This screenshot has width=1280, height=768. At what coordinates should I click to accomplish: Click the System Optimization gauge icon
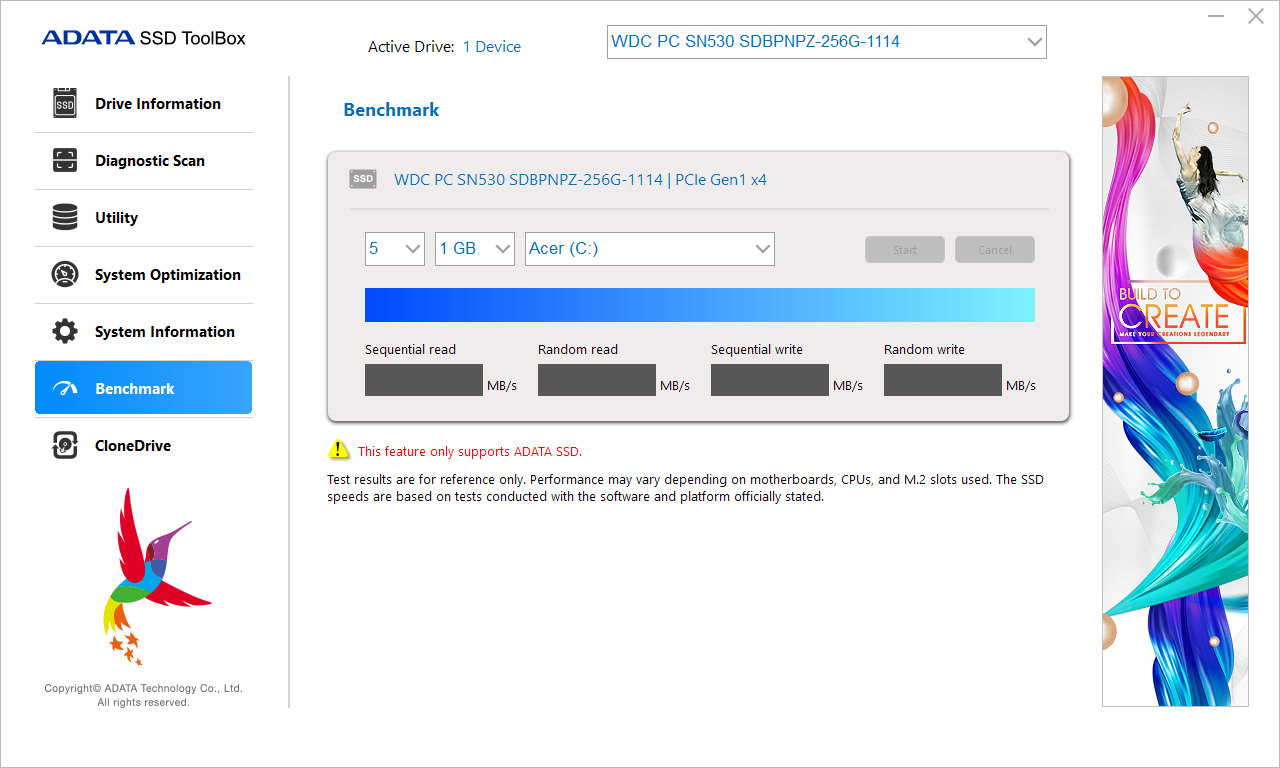[65, 275]
